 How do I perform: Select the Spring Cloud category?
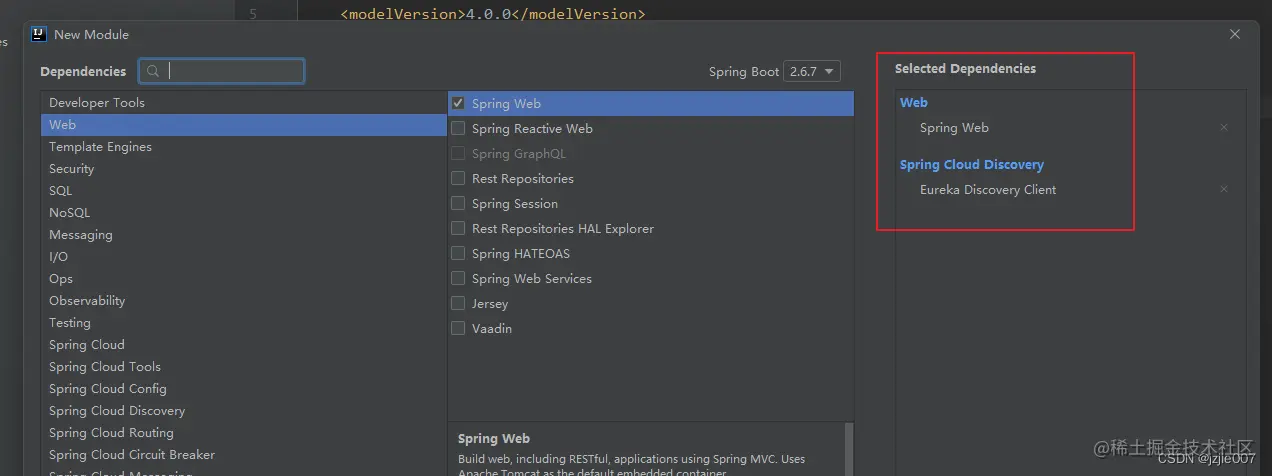click(x=244, y=345)
